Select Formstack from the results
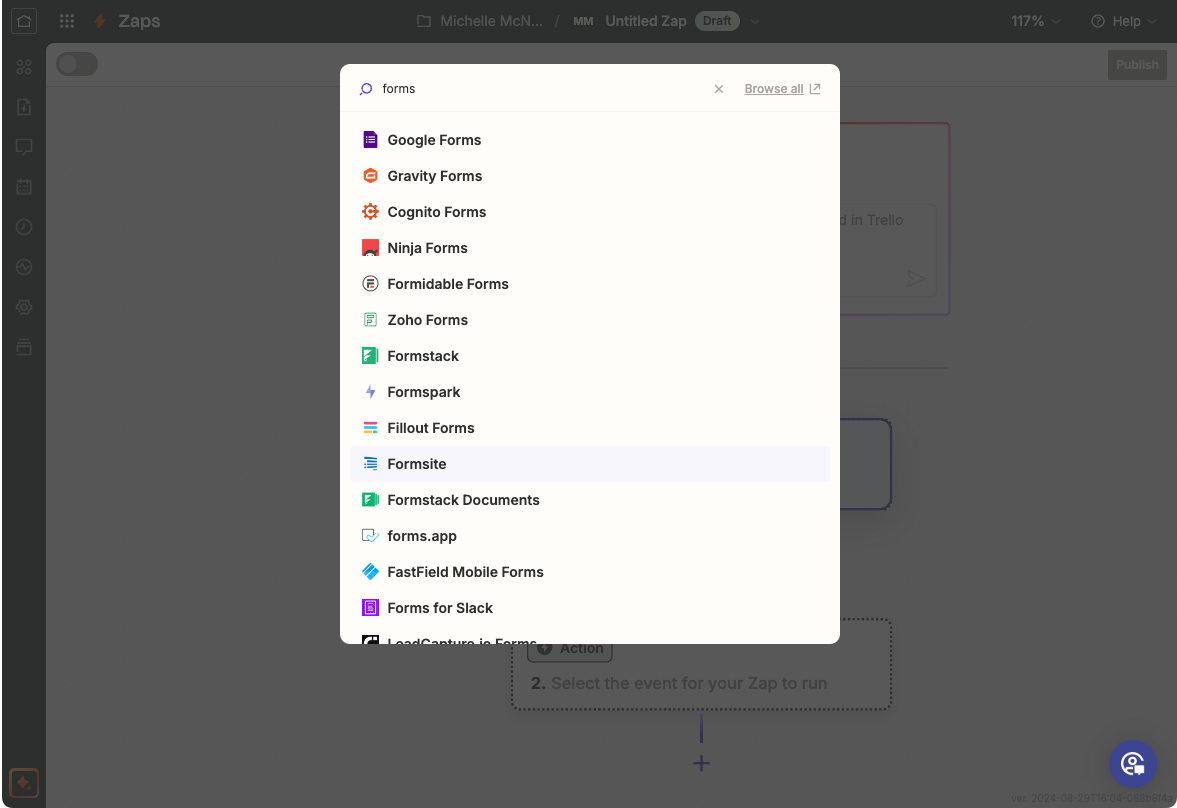Image resolution: width=1177 pixels, height=808 pixels. click(x=590, y=356)
